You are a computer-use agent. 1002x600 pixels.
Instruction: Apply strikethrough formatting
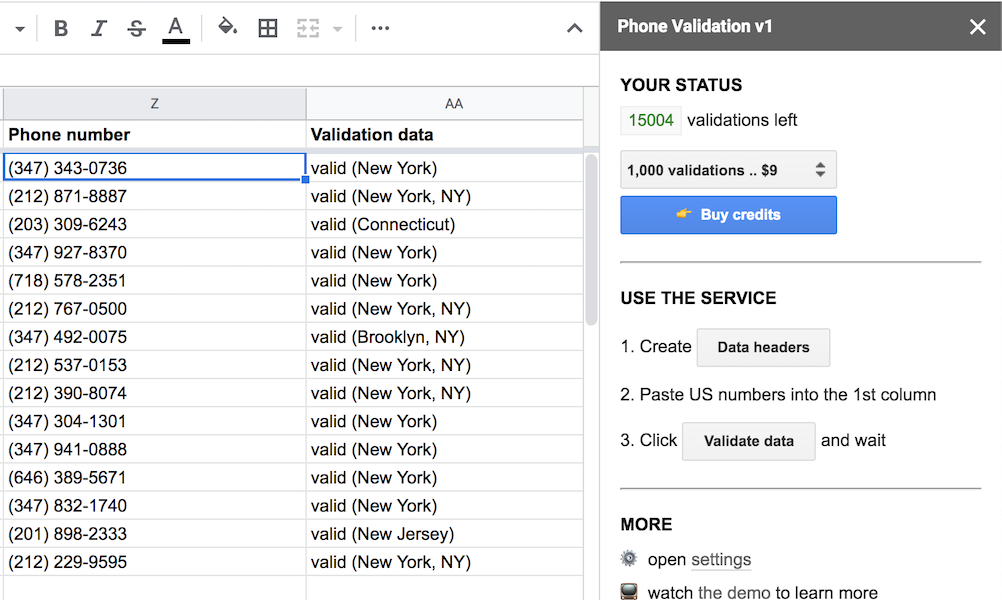pyautogui.click(x=136, y=27)
